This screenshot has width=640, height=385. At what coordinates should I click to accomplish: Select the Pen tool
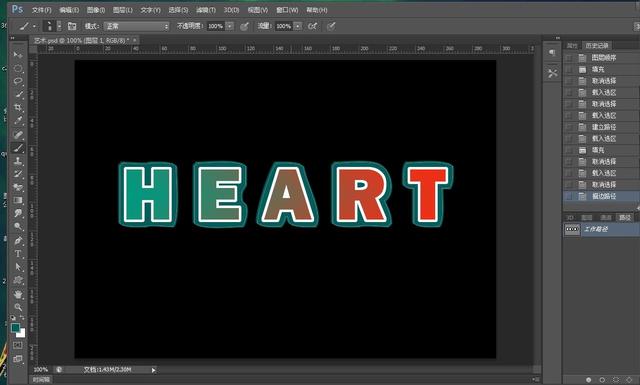[x=18, y=240]
